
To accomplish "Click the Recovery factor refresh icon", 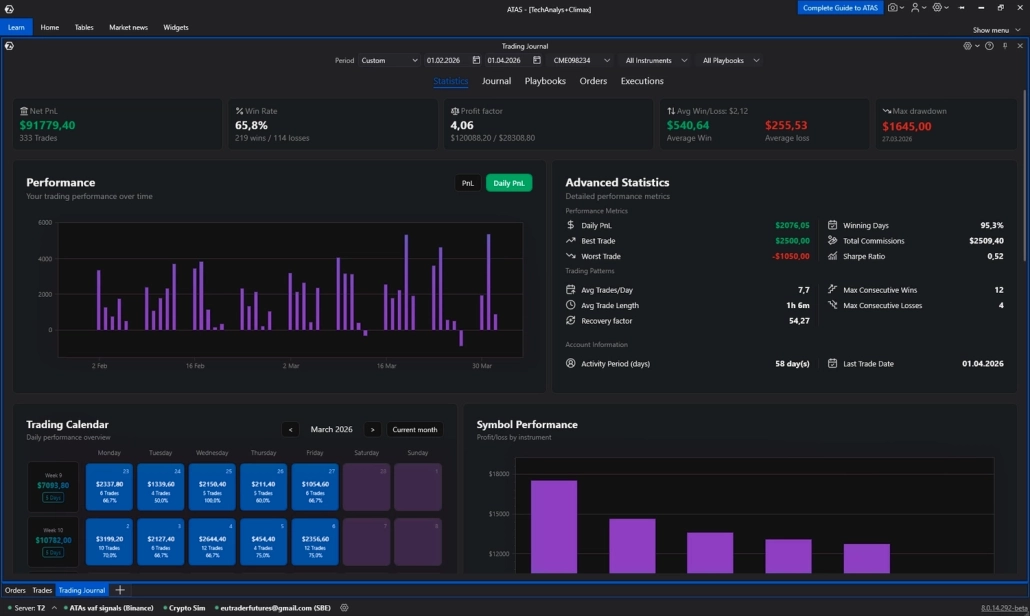I will tap(570, 320).
